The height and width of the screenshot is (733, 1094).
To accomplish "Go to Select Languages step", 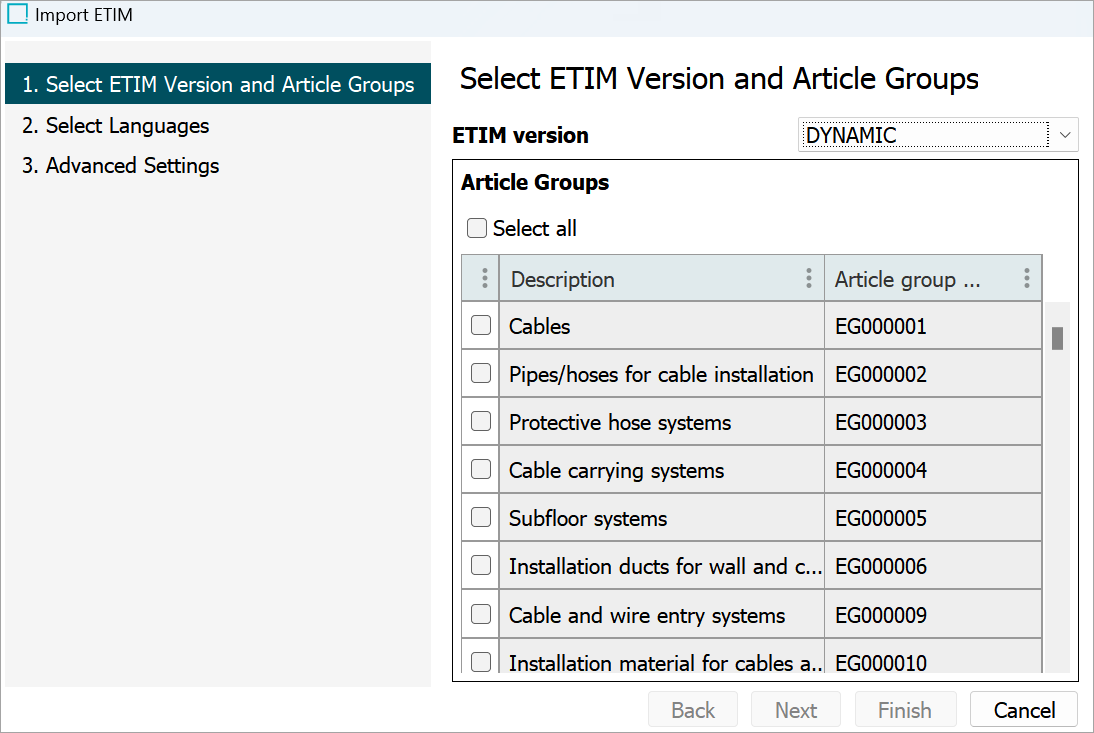I will point(116,126).
